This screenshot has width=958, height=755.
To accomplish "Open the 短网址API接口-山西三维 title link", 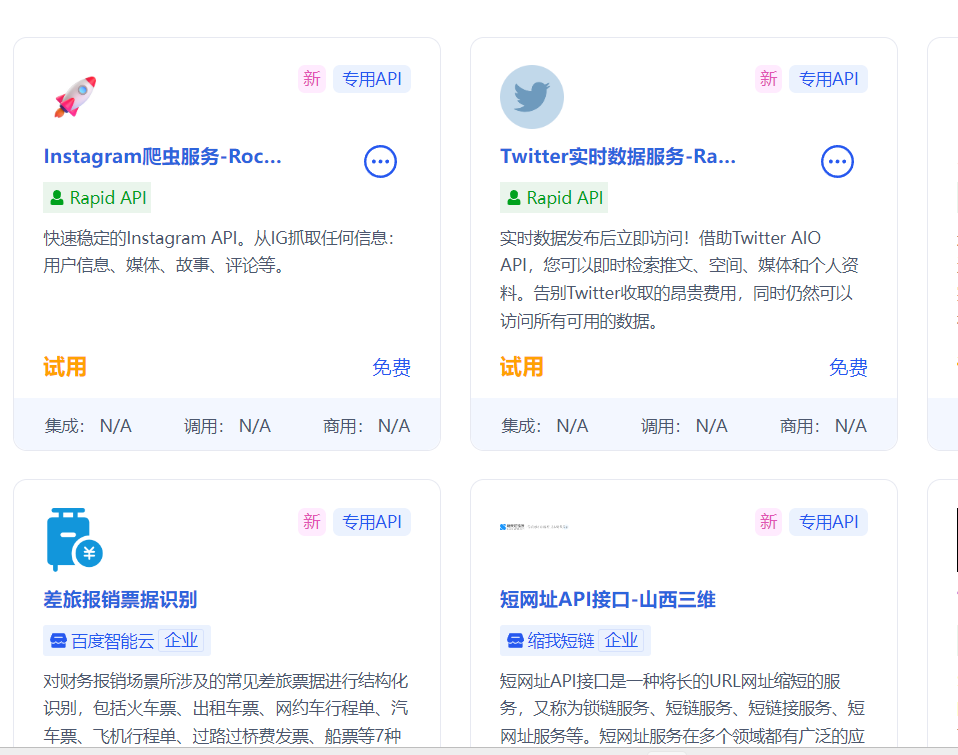I will [607, 599].
